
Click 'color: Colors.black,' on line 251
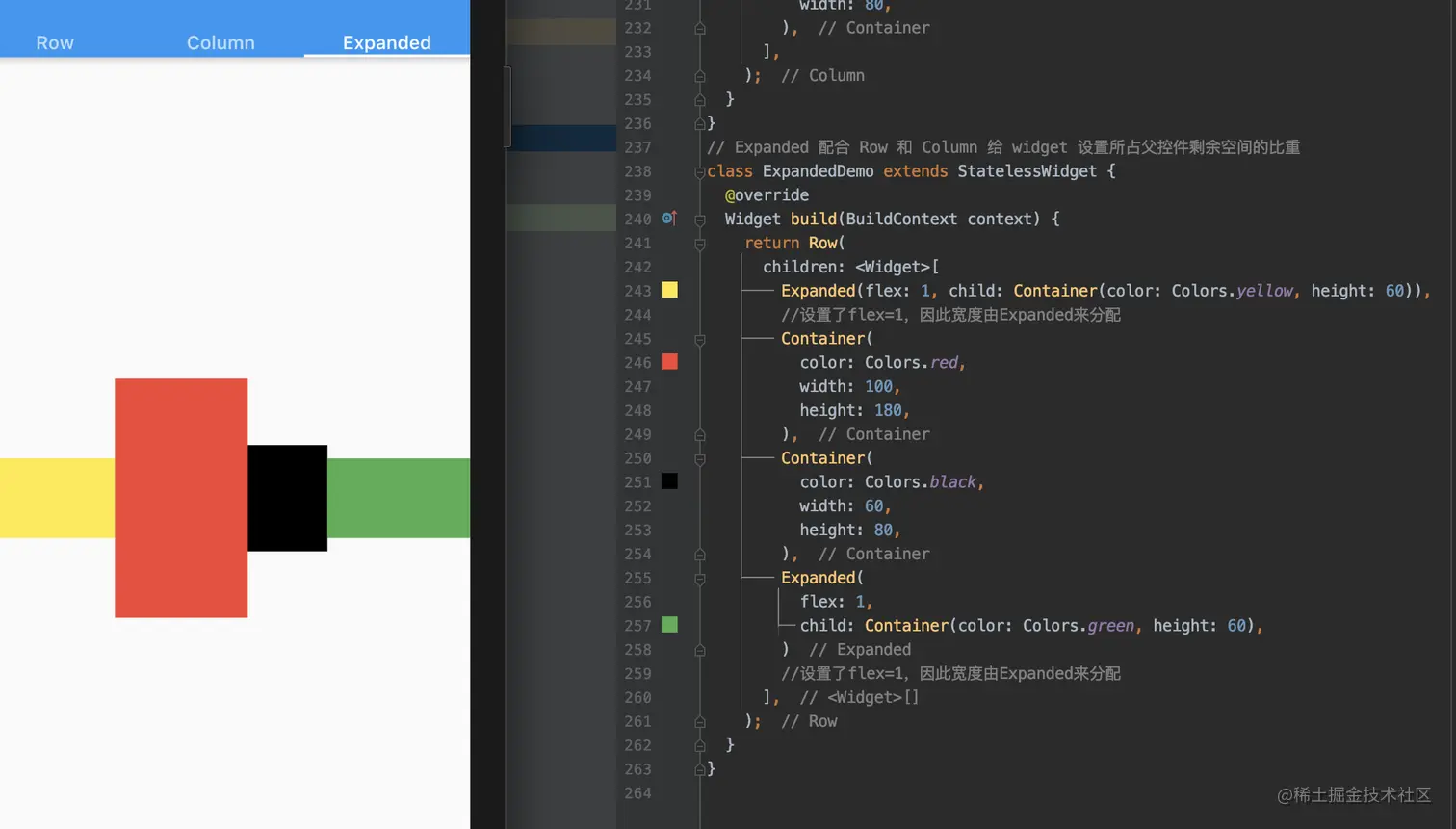pos(892,481)
